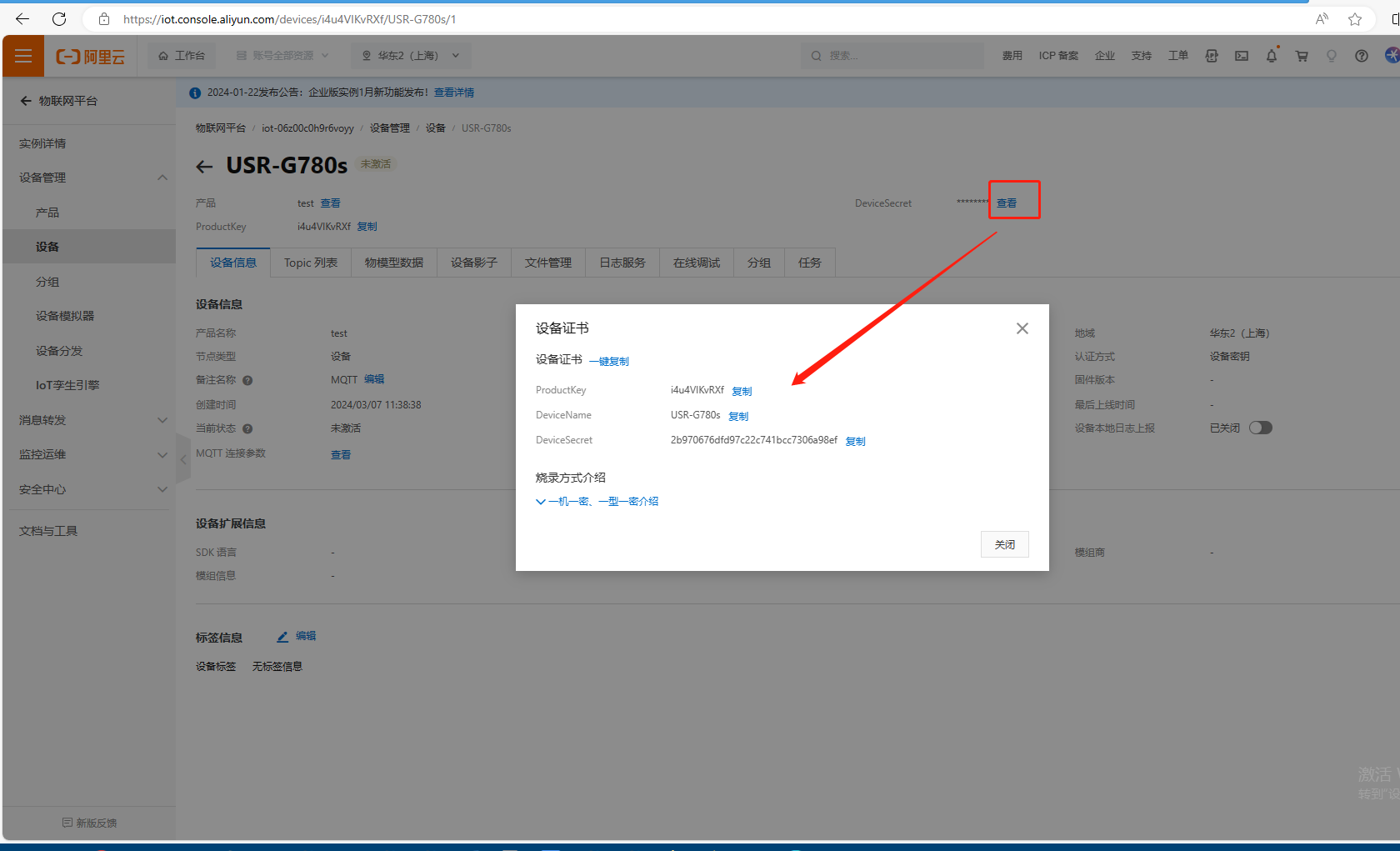Click the browser refresh button

(59, 18)
